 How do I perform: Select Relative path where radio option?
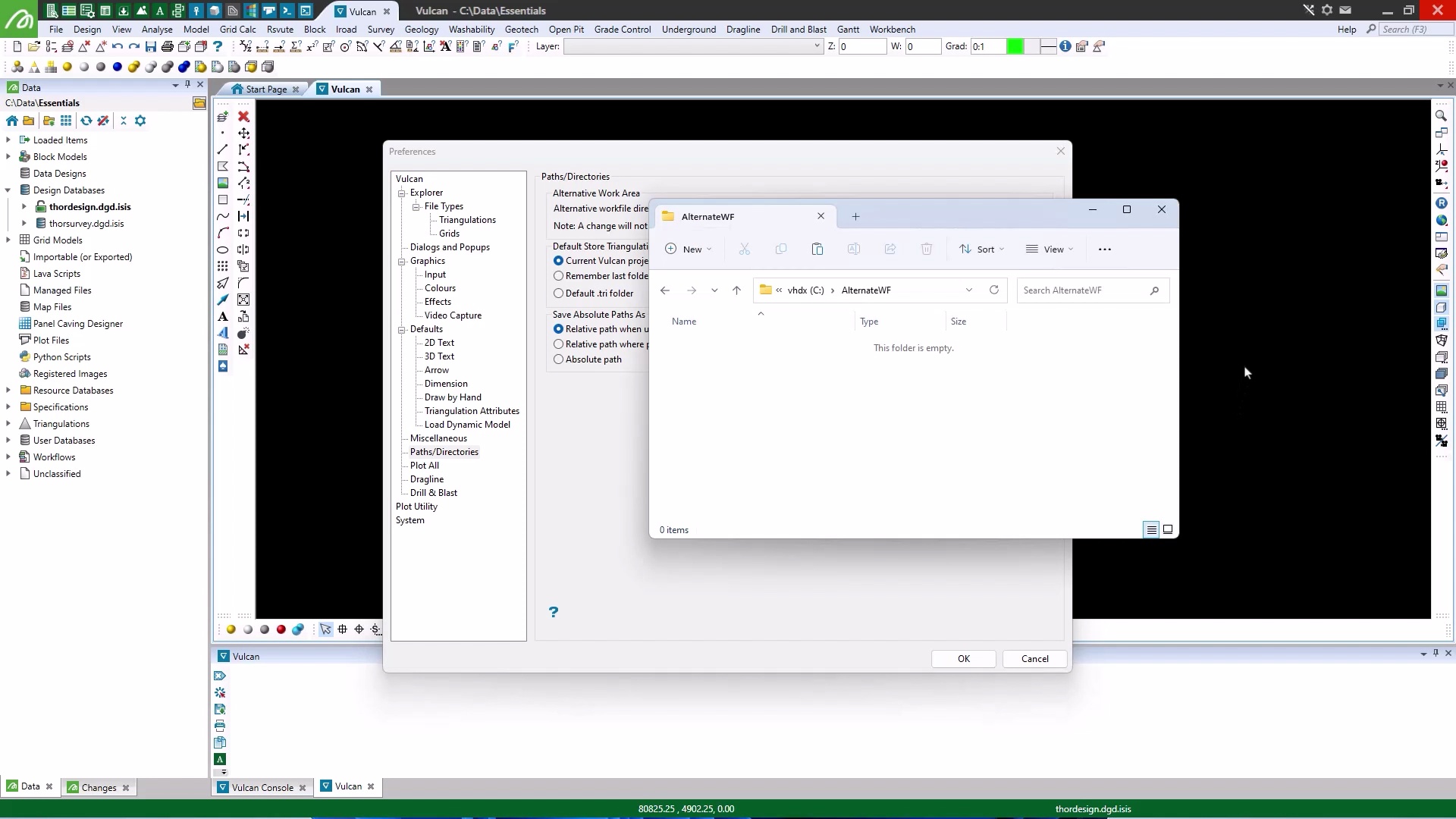tap(559, 344)
